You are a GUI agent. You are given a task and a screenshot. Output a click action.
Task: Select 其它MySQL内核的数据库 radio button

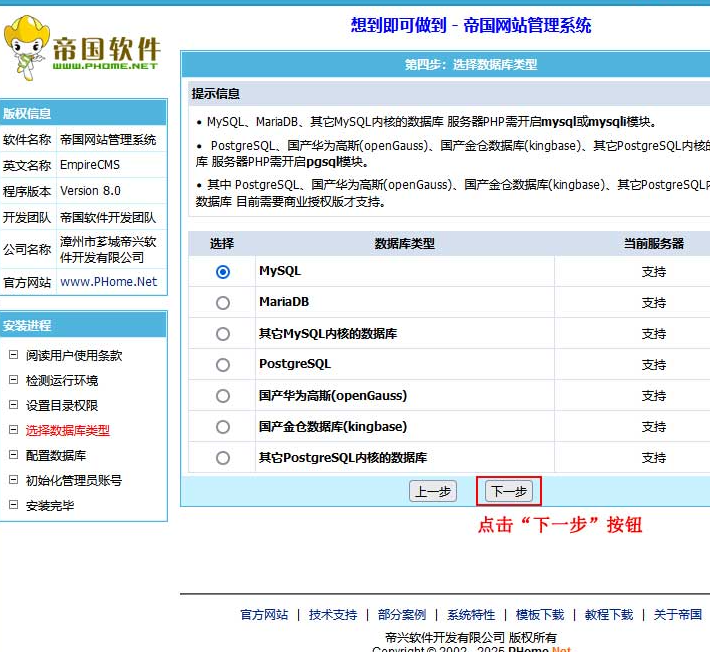pyautogui.click(x=223, y=334)
